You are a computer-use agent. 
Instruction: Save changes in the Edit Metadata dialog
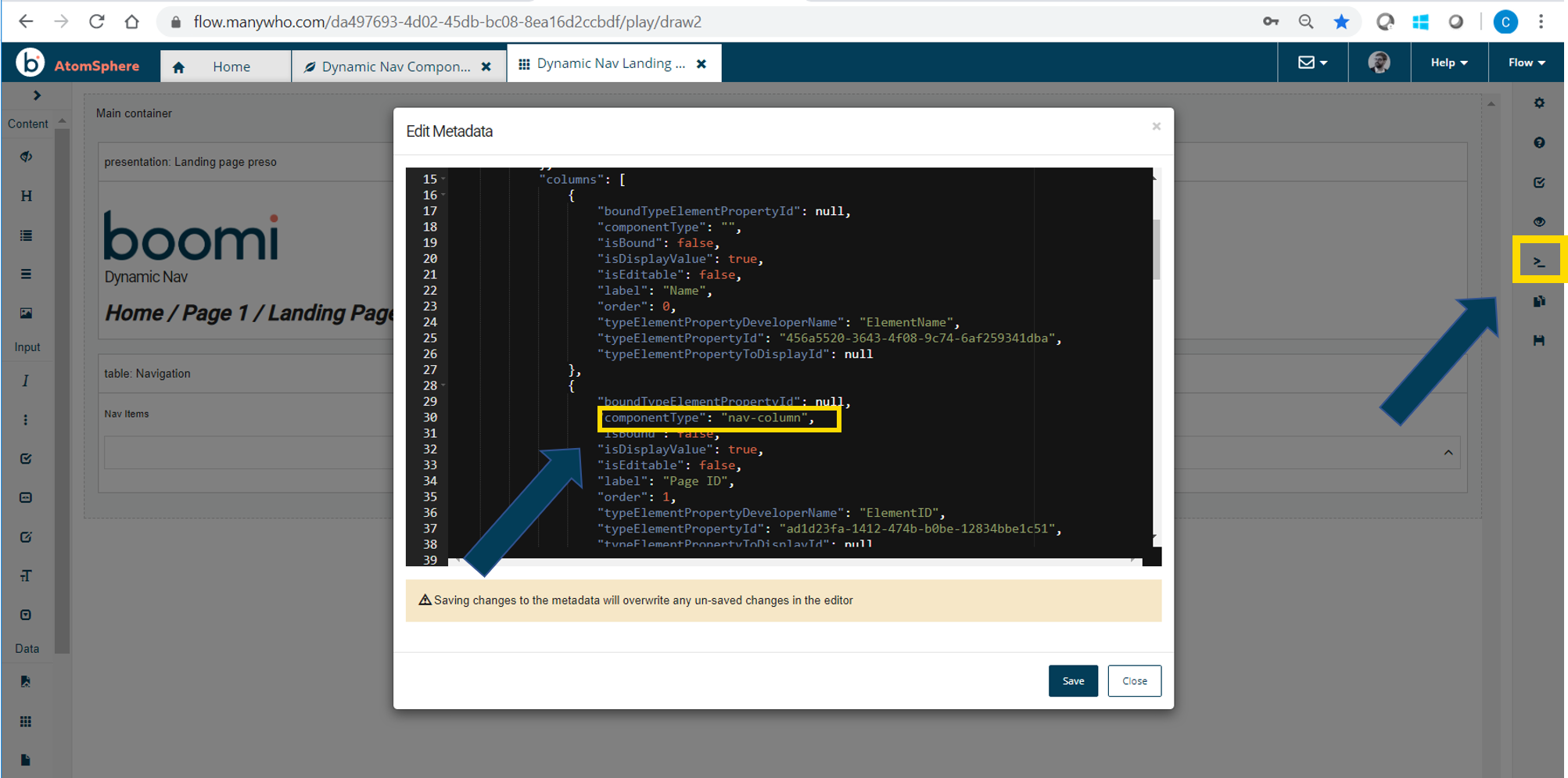pos(1073,680)
